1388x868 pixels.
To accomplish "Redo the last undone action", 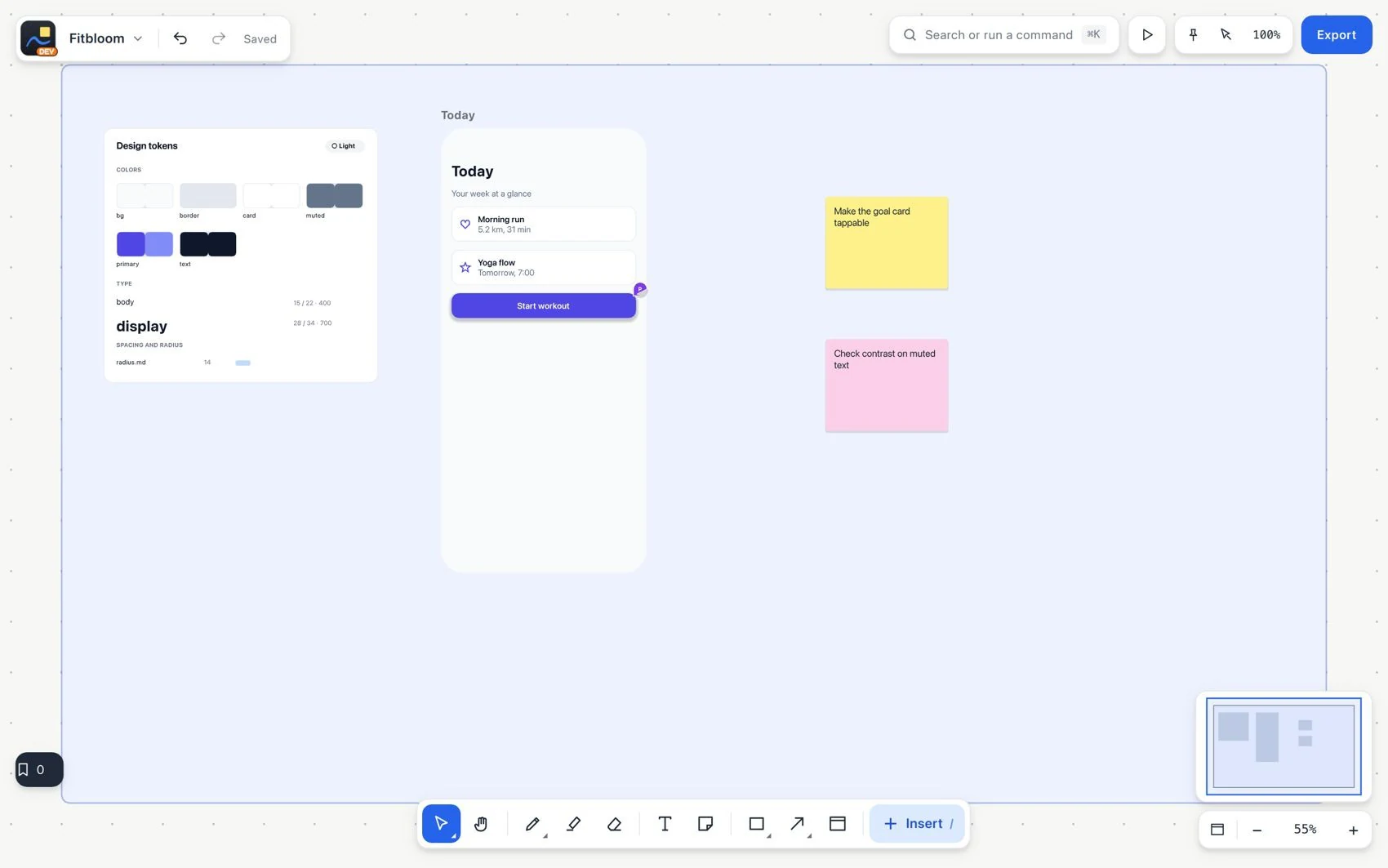I will click(x=218, y=38).
